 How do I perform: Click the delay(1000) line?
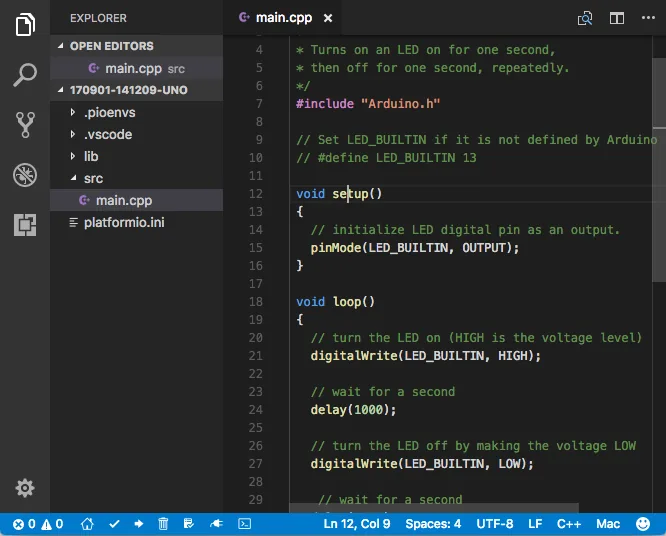click(x=353, y=410)
